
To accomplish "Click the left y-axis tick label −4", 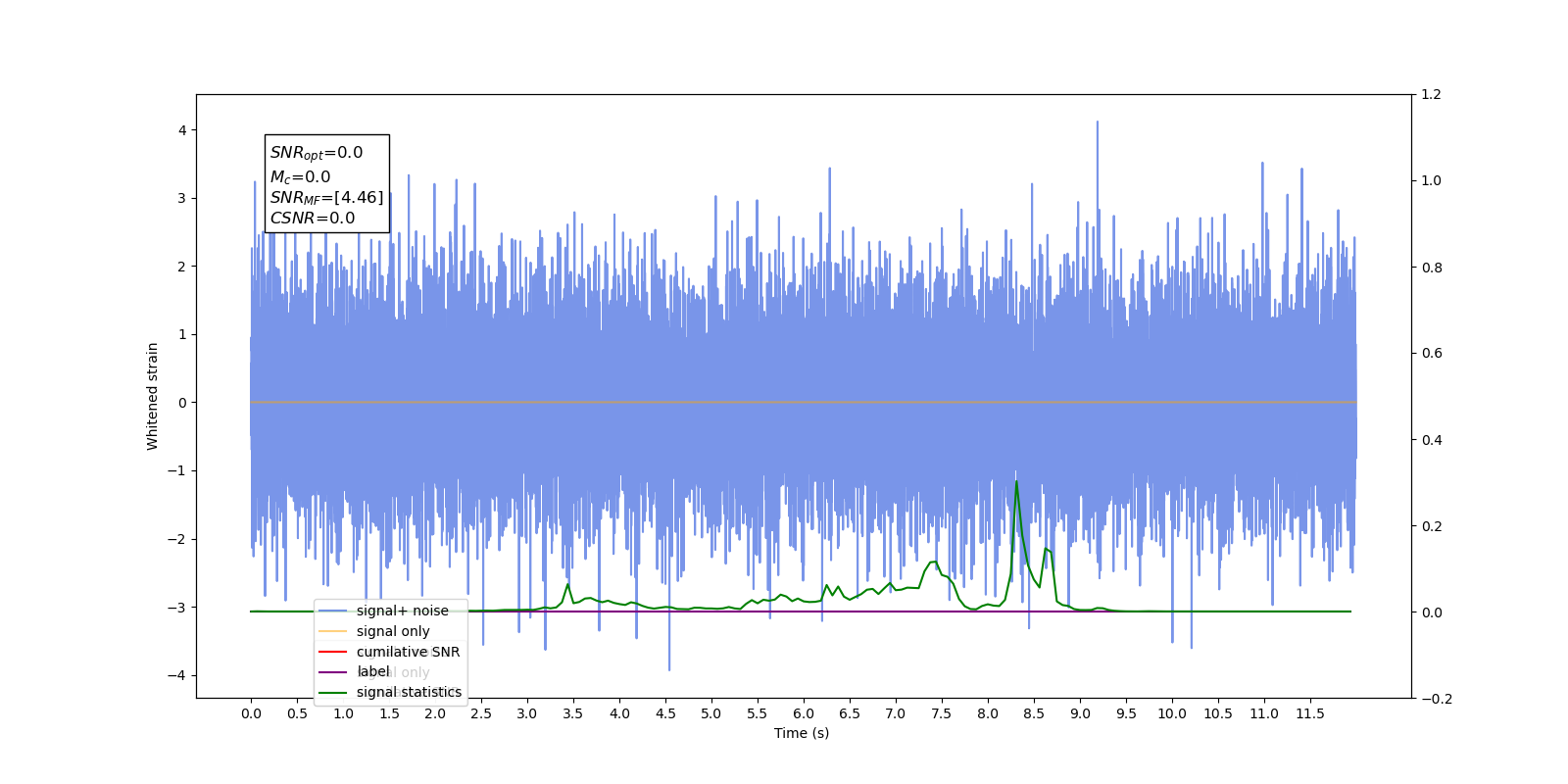I will pos(177,675).
